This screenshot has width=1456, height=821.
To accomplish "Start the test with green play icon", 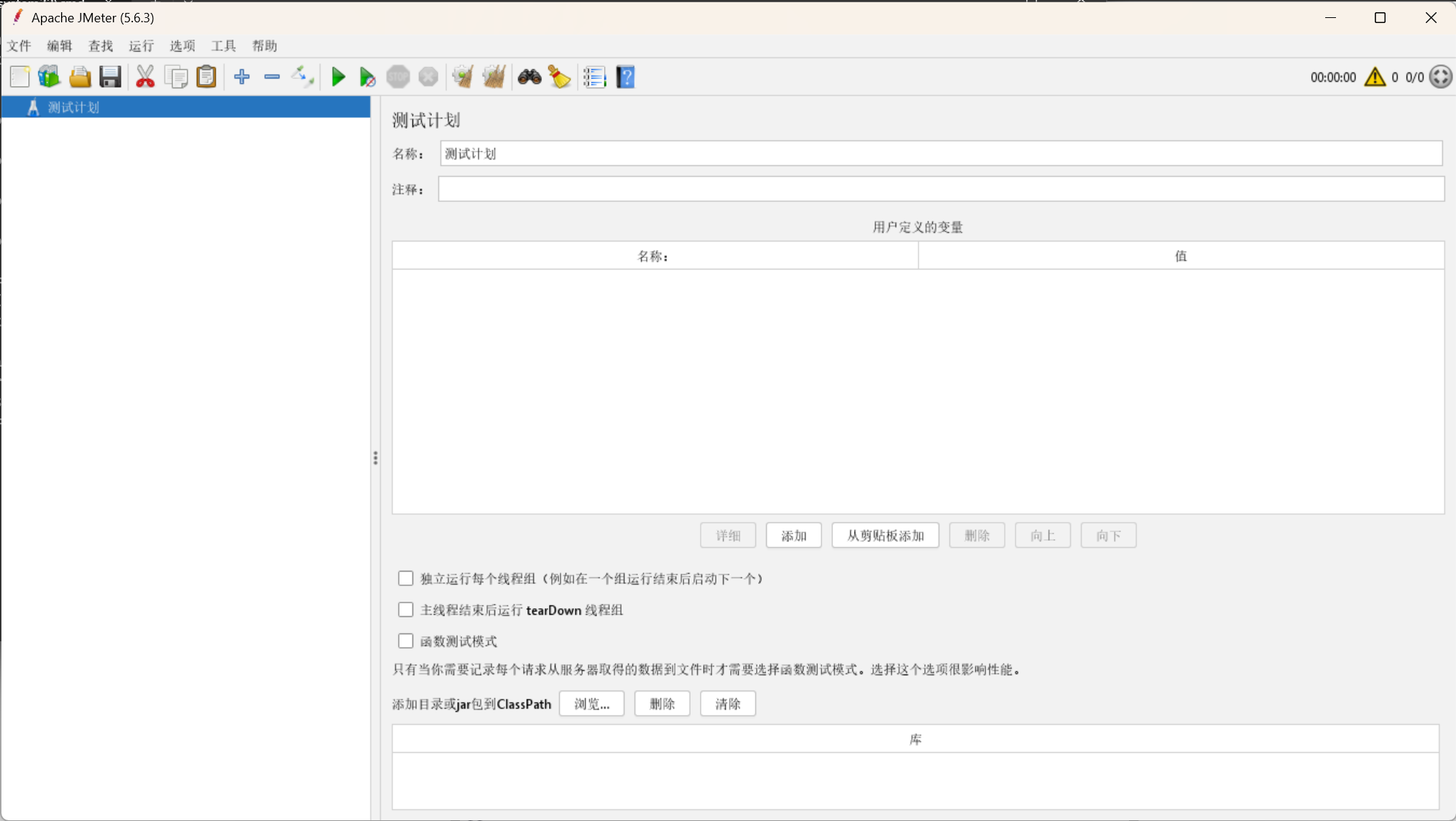I will (338, 77).
